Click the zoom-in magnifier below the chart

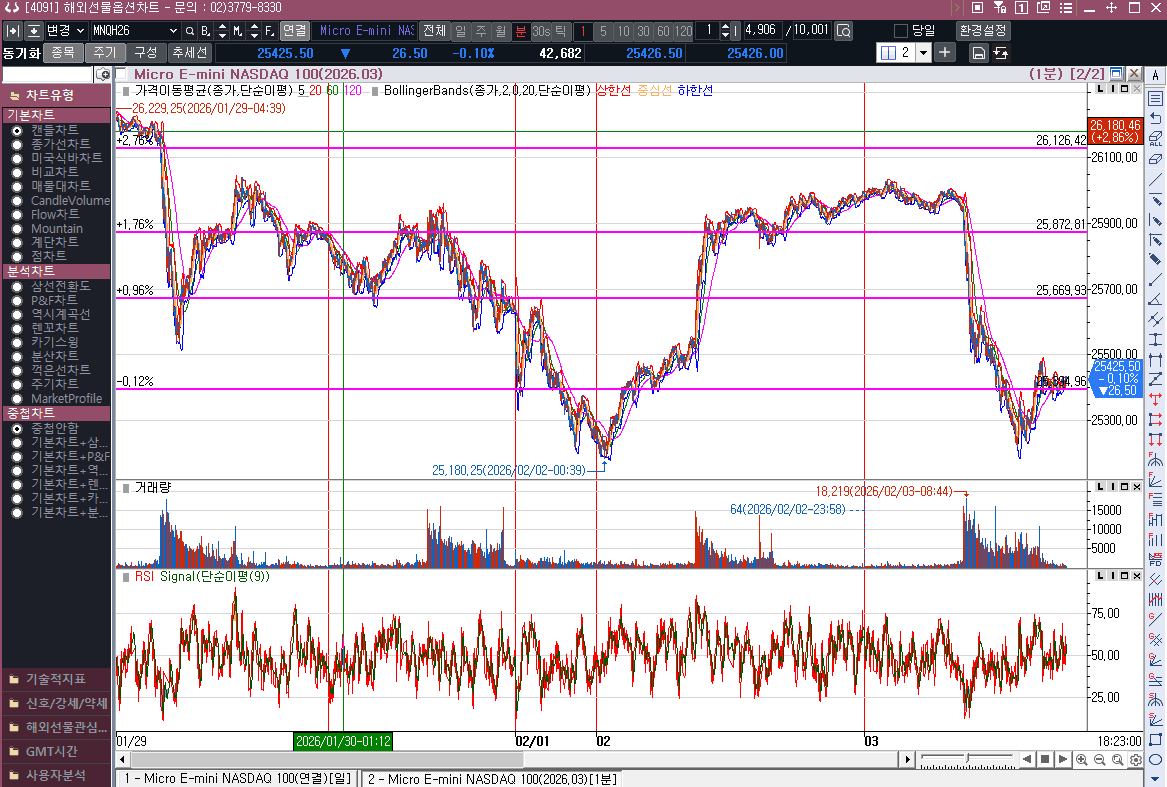pos(1081,760)
